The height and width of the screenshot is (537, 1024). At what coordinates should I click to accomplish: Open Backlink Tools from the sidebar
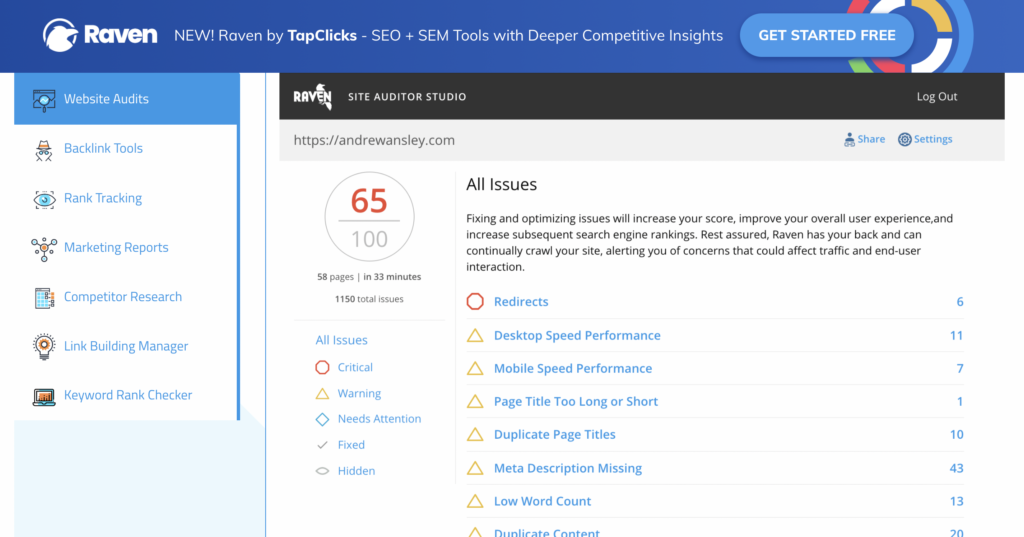103,148
